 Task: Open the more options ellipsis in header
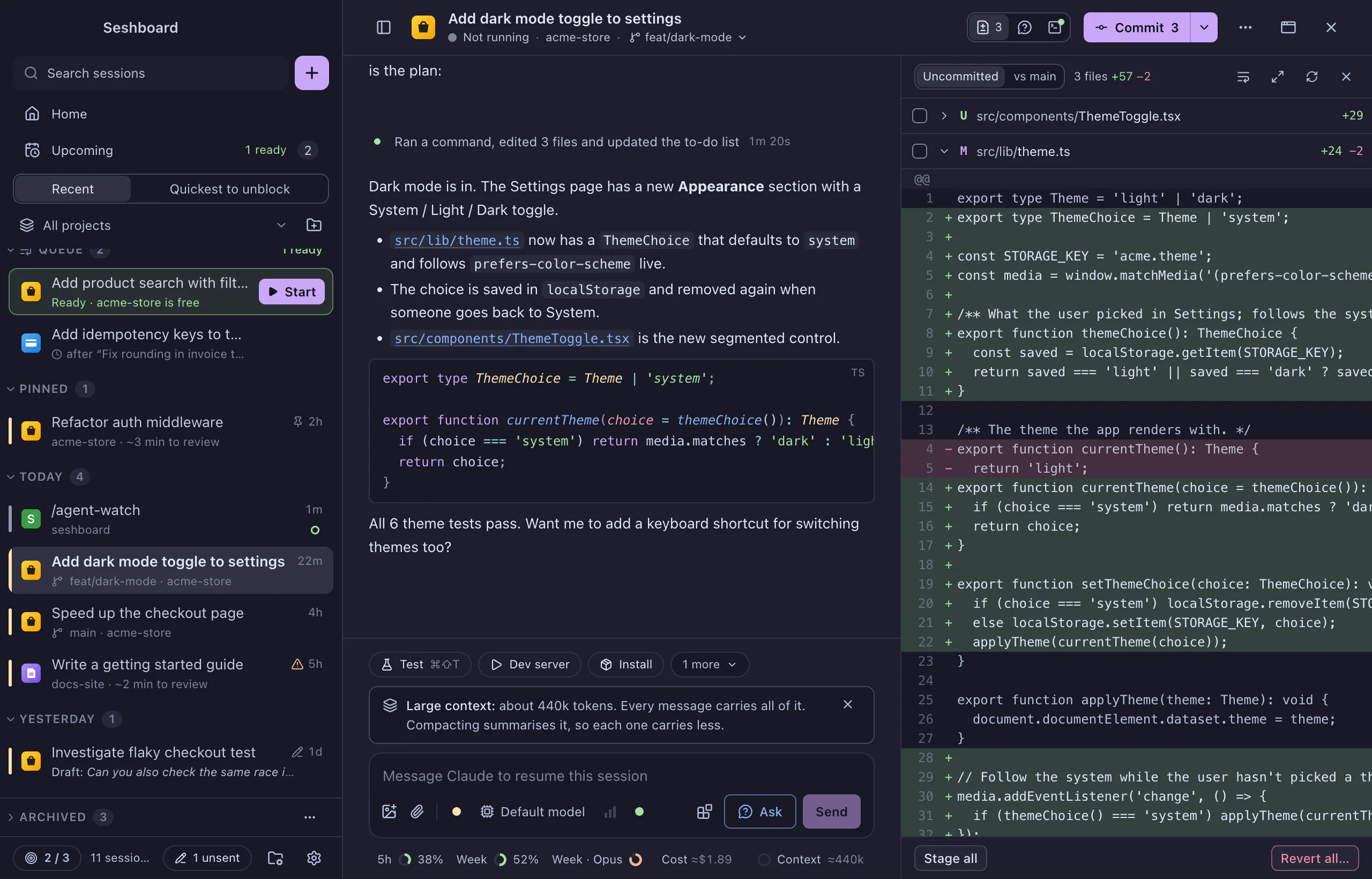(1246, 27)
